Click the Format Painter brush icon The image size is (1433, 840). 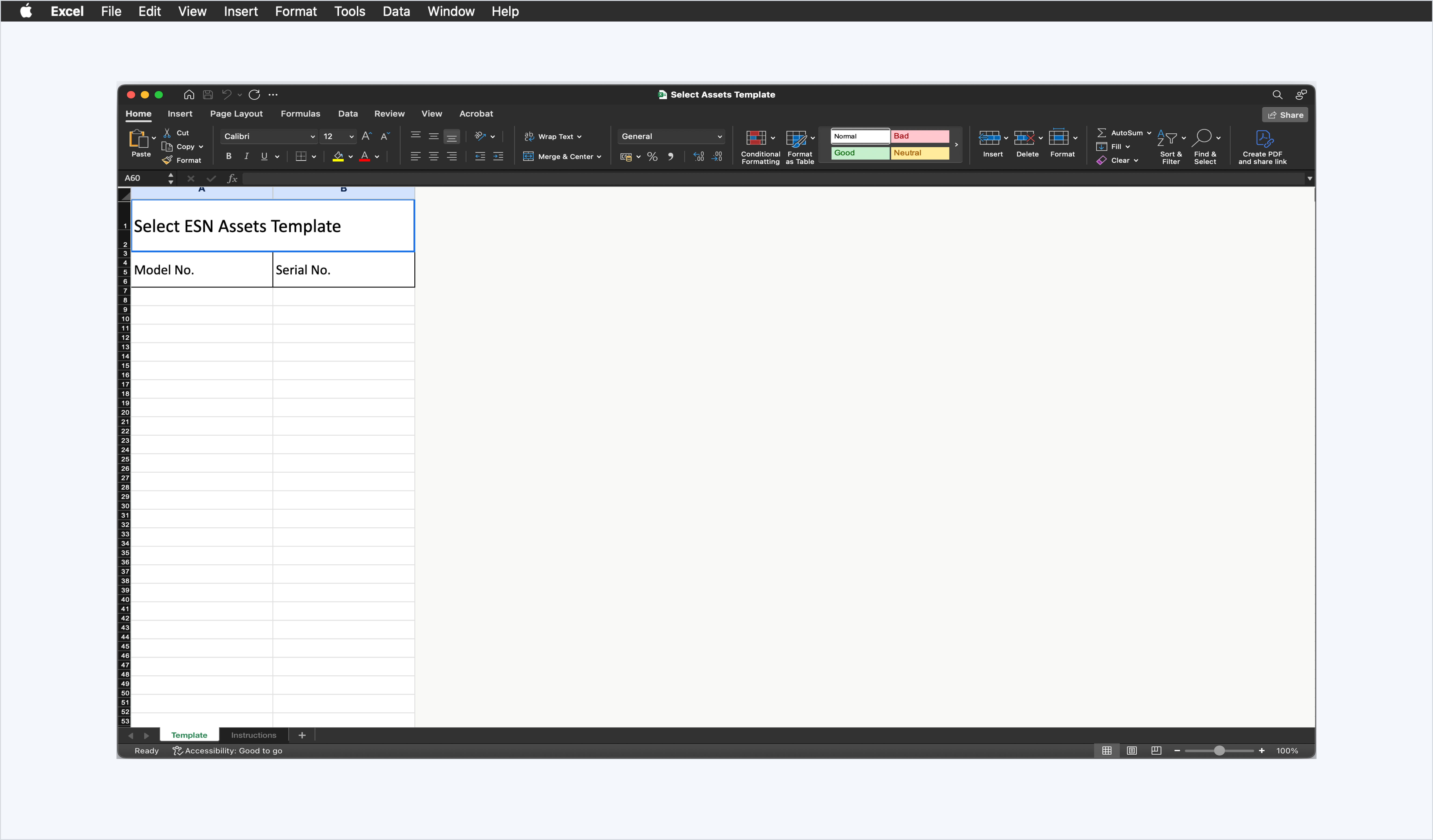pyautogui.click(x=167, y=160)
